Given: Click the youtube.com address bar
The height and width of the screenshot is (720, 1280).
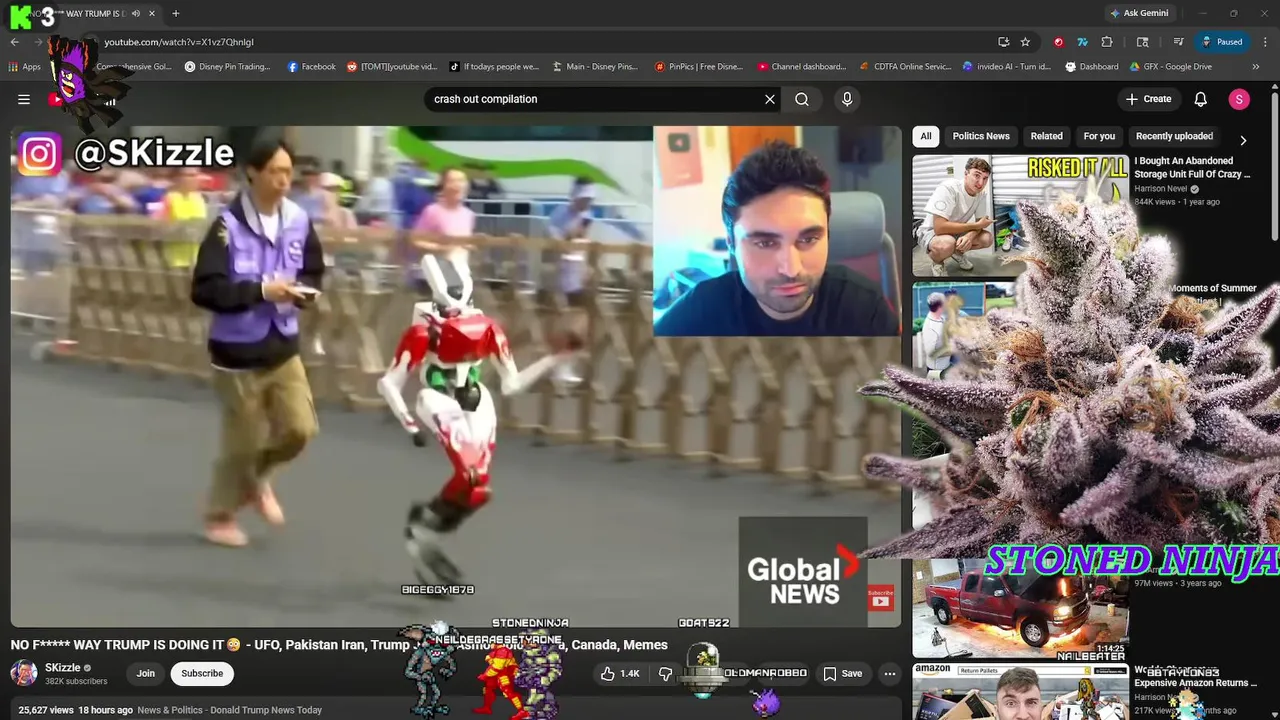Looking at the screenshot, I should (x=540, y=42).
